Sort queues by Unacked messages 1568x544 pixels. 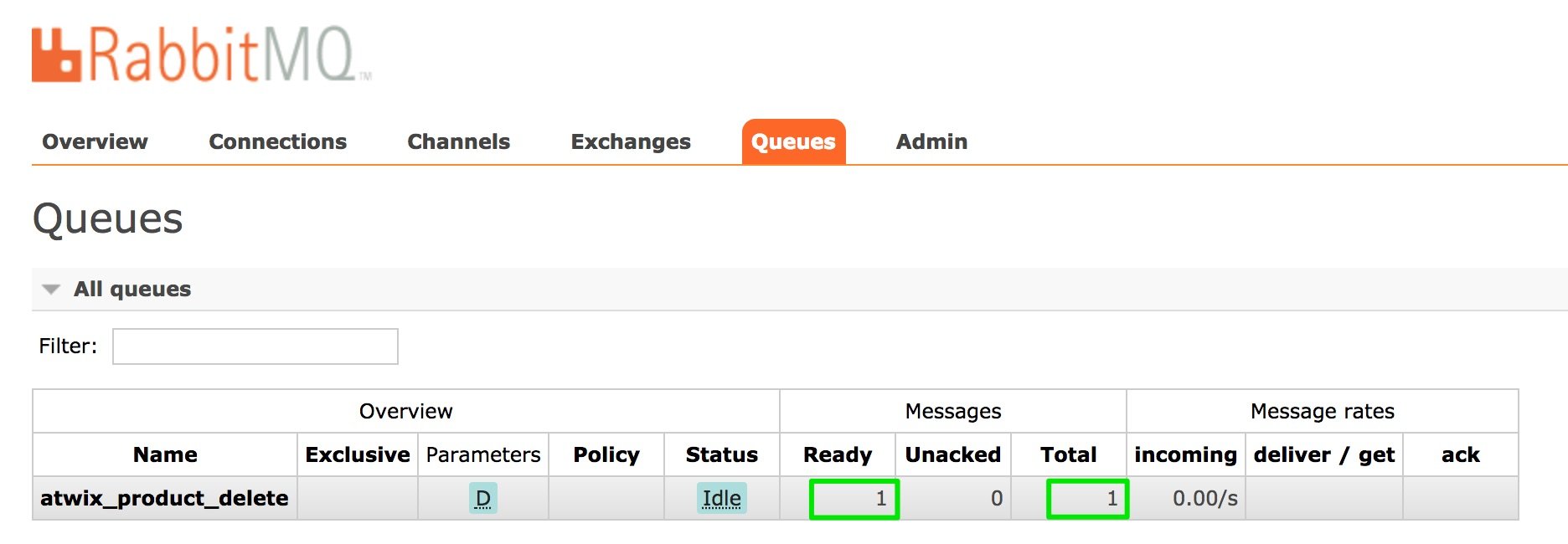click(953, 454)
